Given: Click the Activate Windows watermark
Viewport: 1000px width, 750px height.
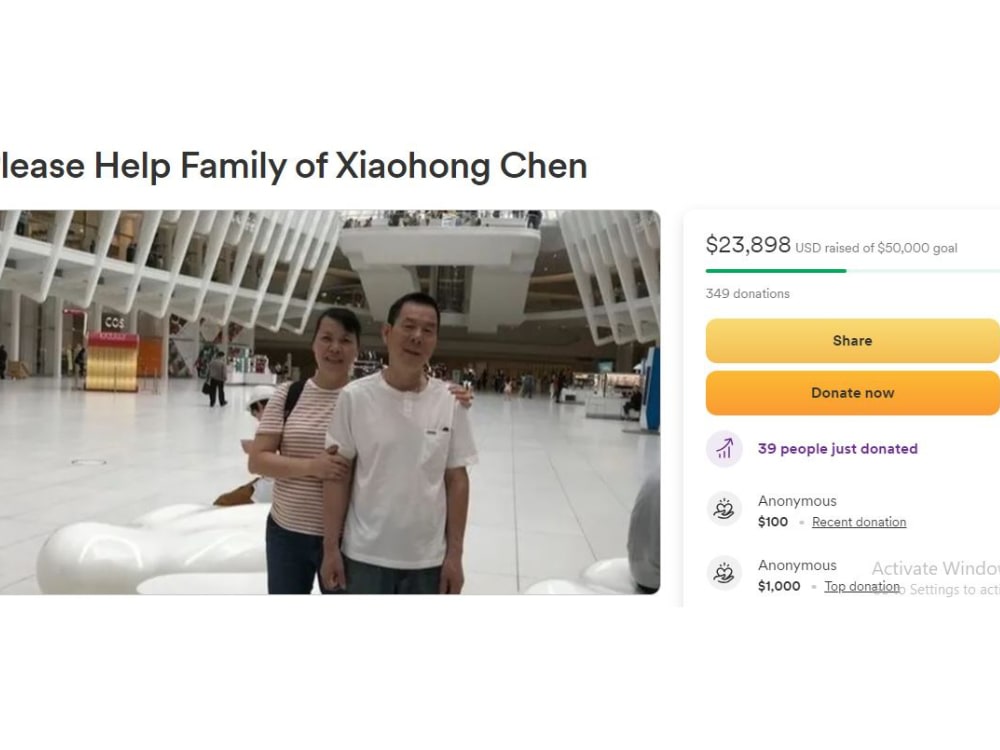Looking at the screenshot, I should click(936, 578).
